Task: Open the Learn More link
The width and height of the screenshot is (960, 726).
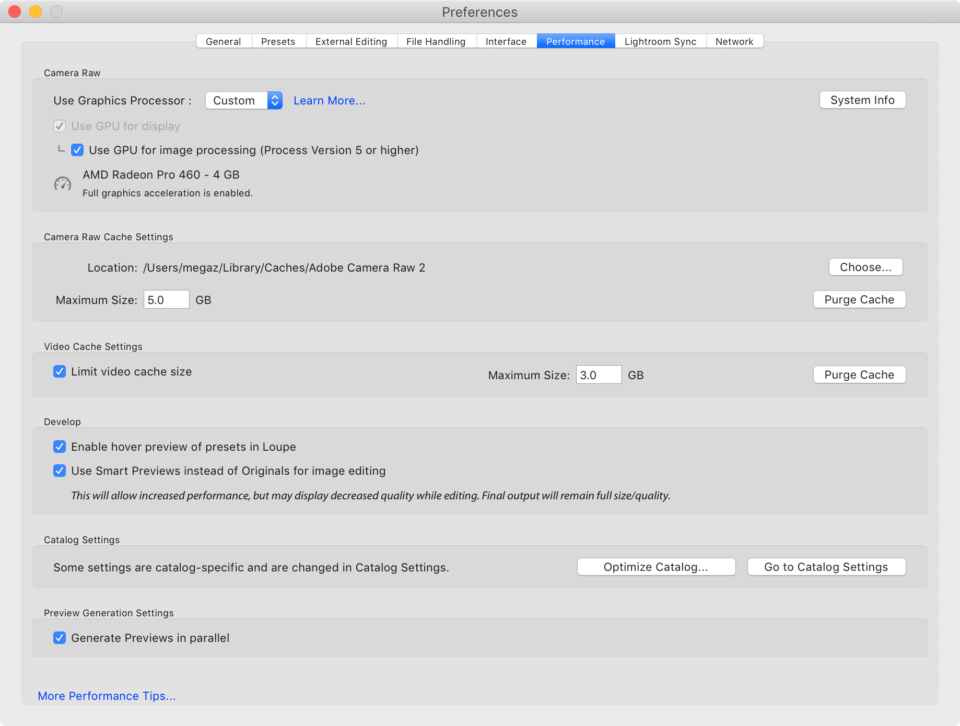Action: point(329,100)
